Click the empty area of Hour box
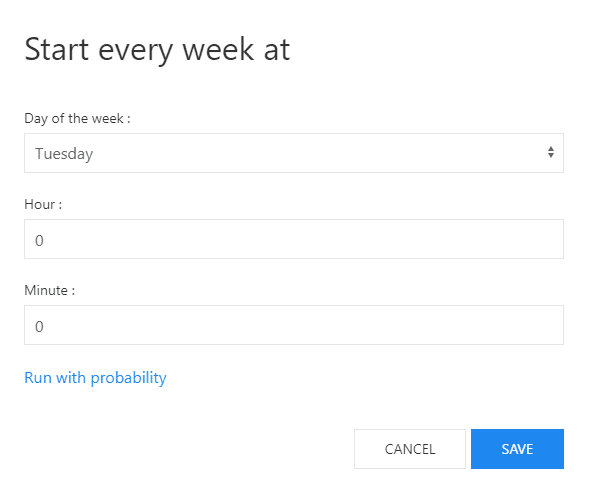 click(x=301, y=239)
